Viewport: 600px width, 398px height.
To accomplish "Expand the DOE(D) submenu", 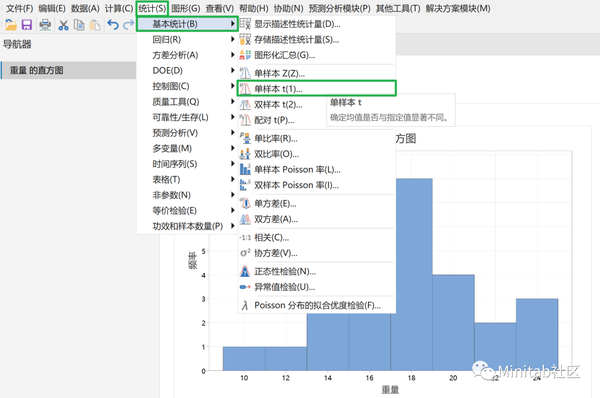I will click(188, 70).
